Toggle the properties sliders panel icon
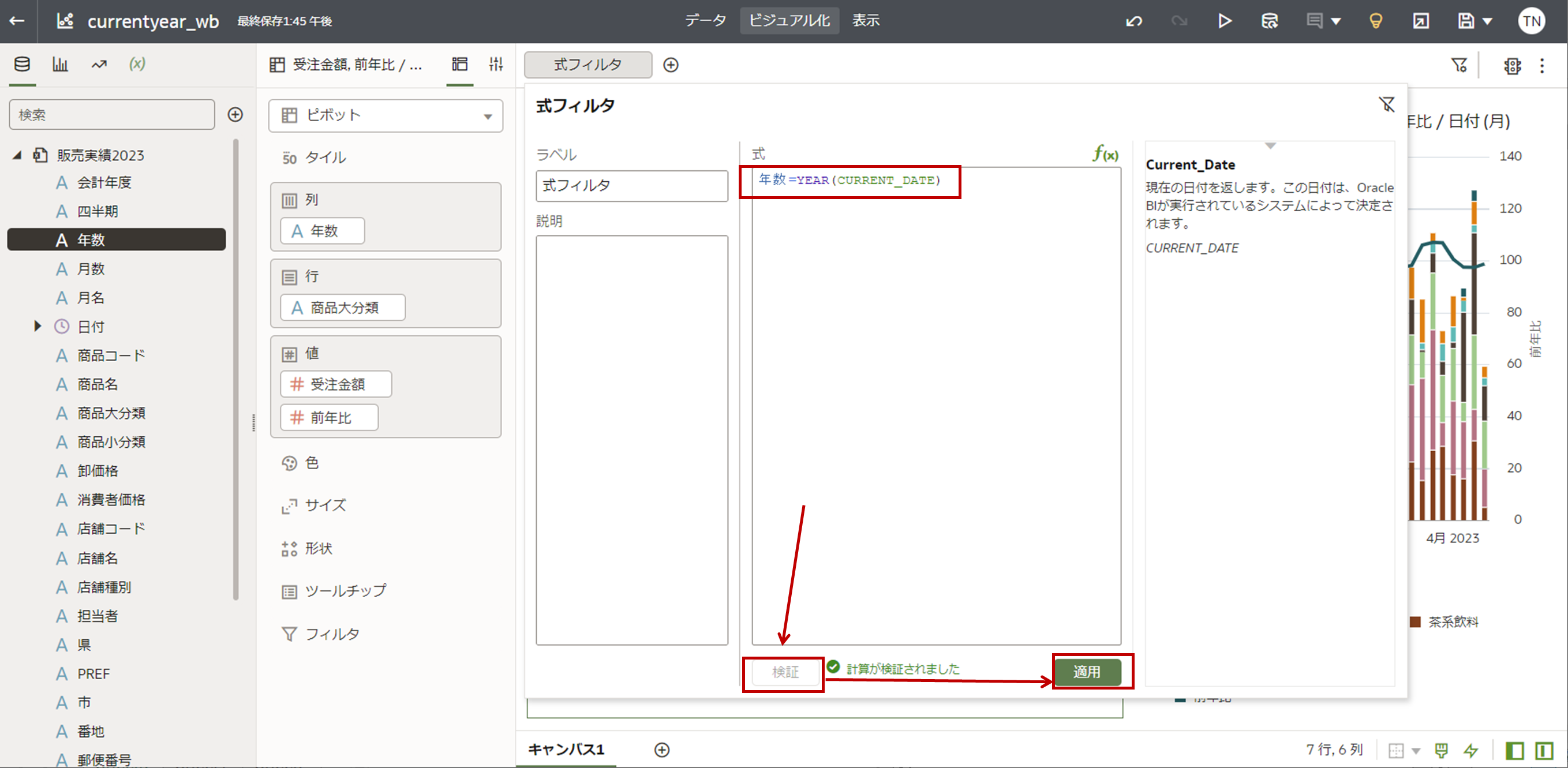Image resolution: width=1568 pixels, height=768 pixels. click(x=496, y=64)
